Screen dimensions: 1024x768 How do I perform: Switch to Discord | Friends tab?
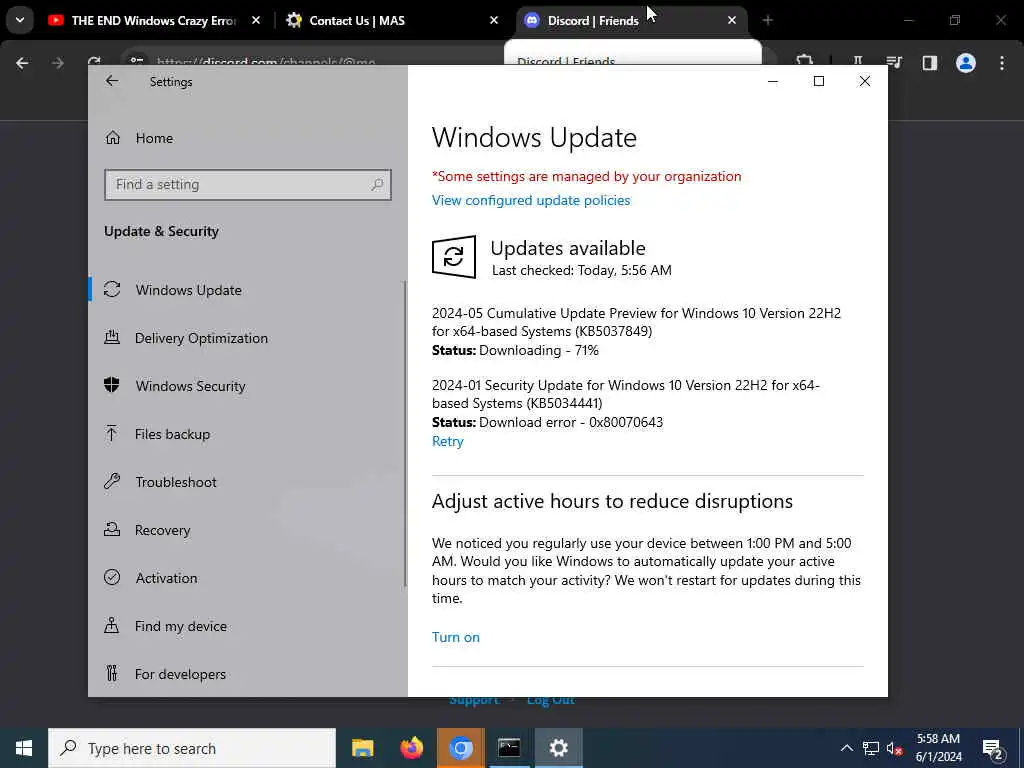(x=593, y=21)
